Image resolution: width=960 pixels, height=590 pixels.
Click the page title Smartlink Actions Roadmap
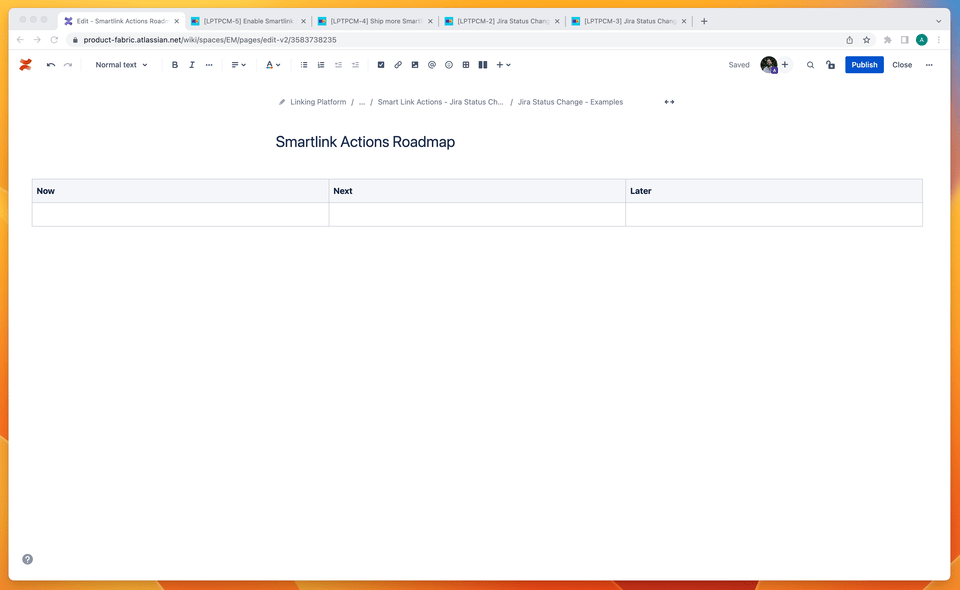coord(365,142)
